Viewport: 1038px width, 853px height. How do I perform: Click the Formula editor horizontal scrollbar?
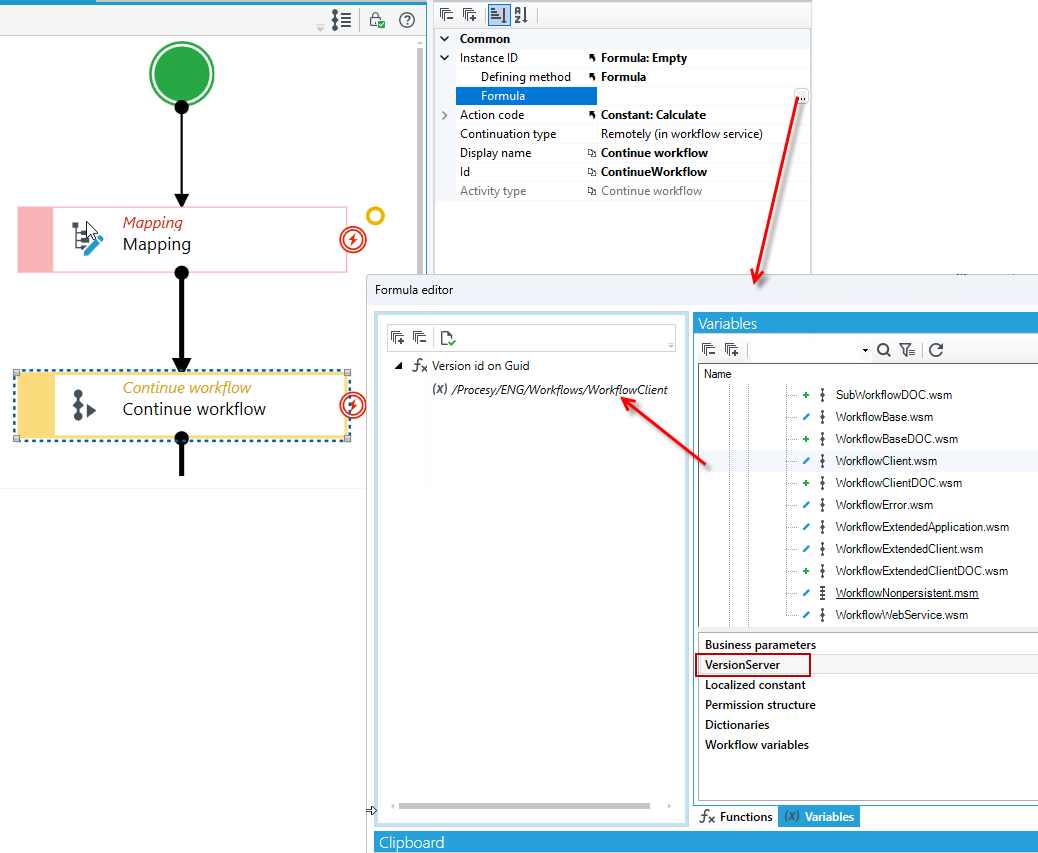pos(524,806)
